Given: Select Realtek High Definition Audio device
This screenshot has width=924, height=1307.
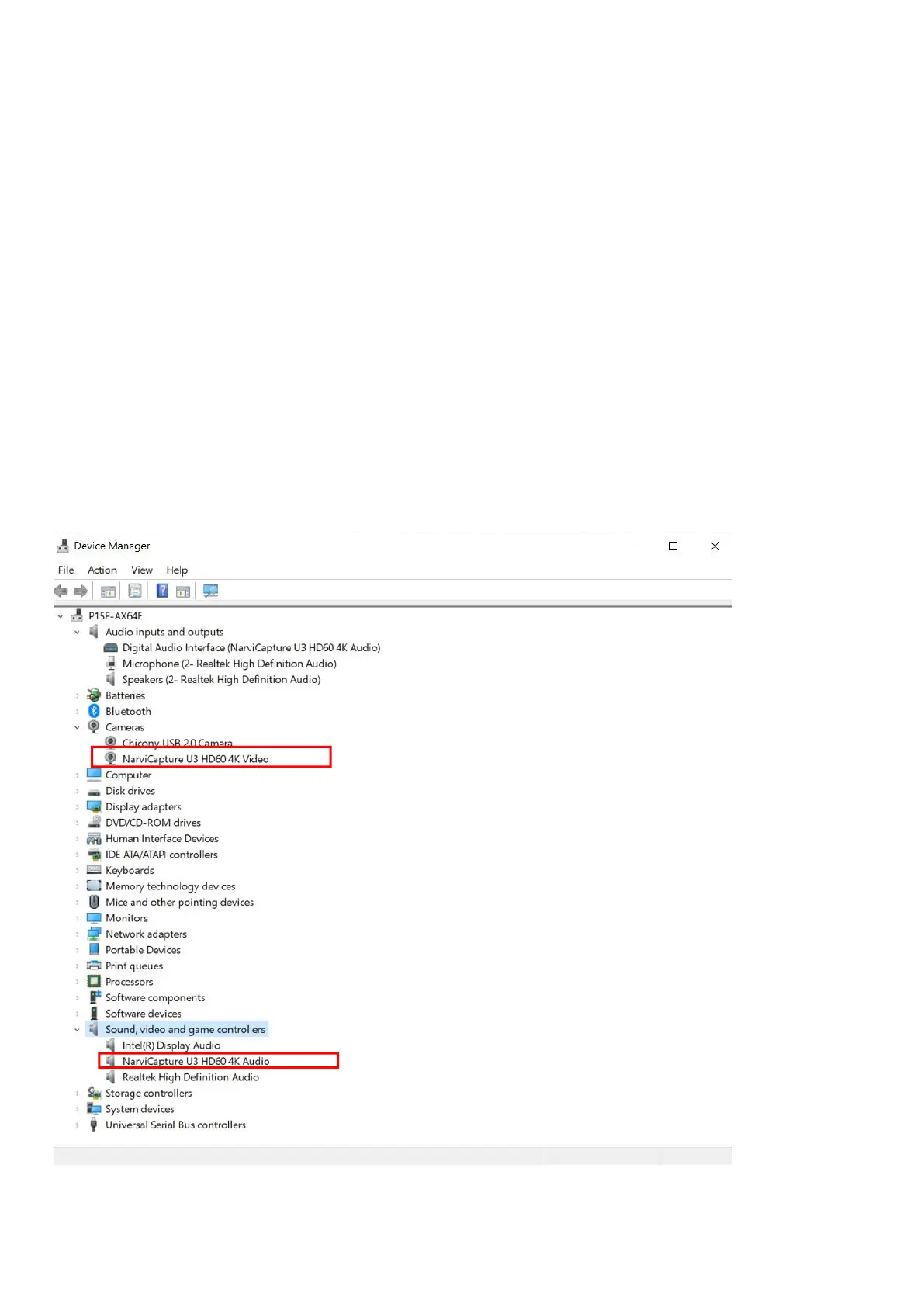Looking at the screenshot, I should point(191,1077).
